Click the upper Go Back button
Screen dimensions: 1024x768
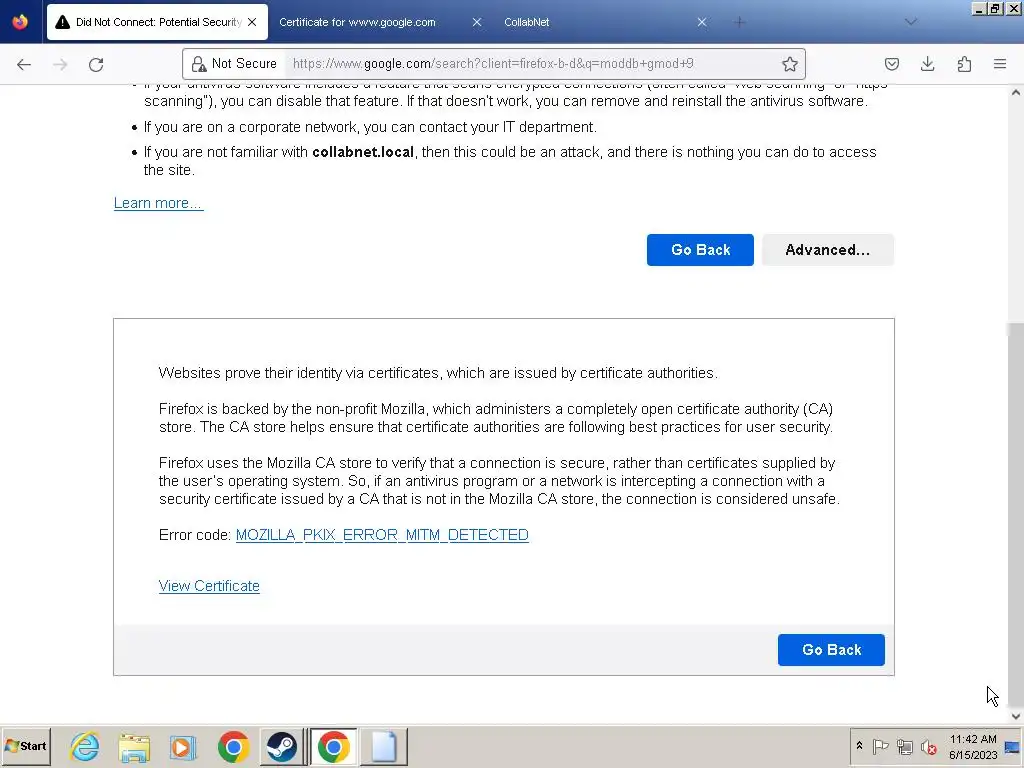point(700,250)
